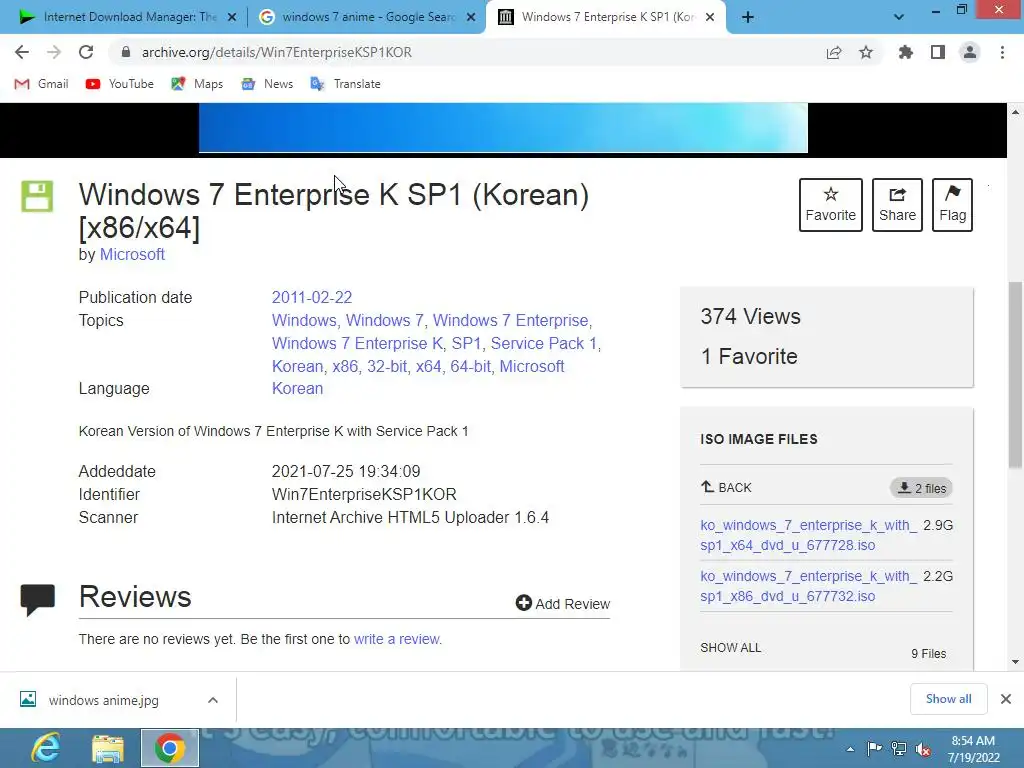The width and height of the screenshot is (1024, 768).
Task: Expand the windows anime.jpg download options chevron
Action: click(213, 700)
